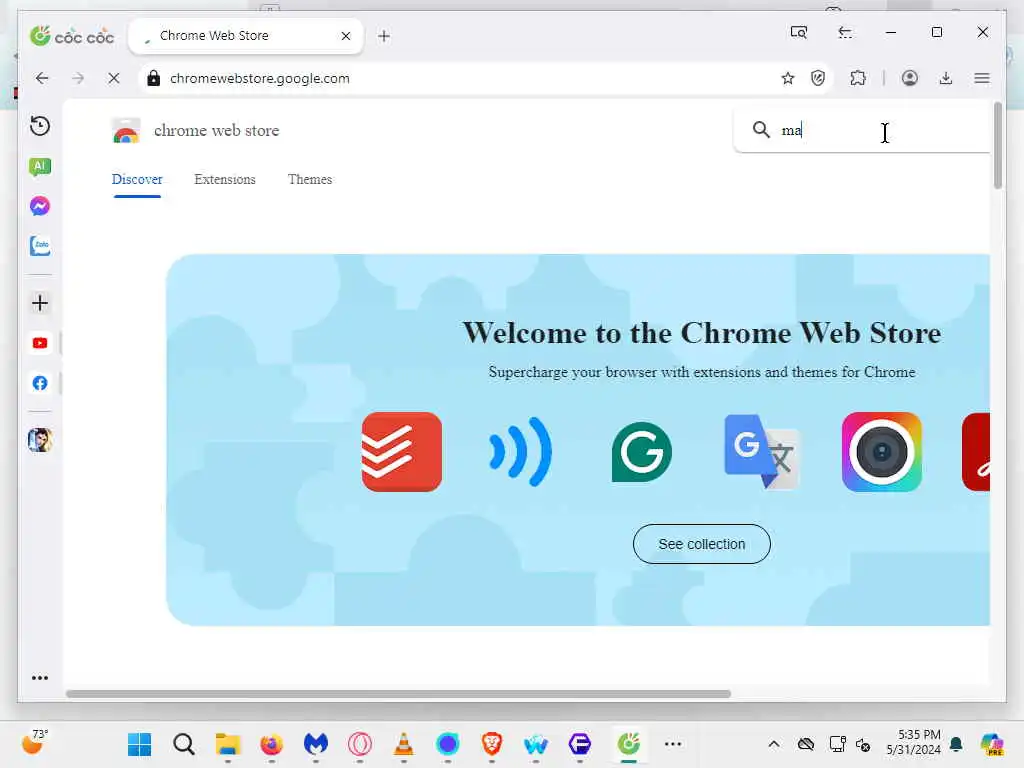Open VLC media player from taskbar

[404, 744]
